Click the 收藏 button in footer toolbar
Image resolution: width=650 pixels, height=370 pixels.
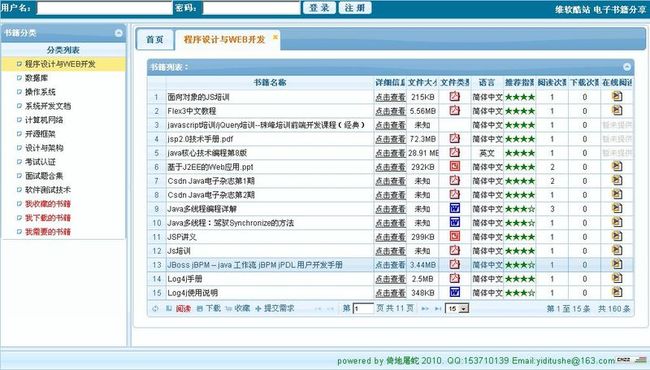click(238, 309)
